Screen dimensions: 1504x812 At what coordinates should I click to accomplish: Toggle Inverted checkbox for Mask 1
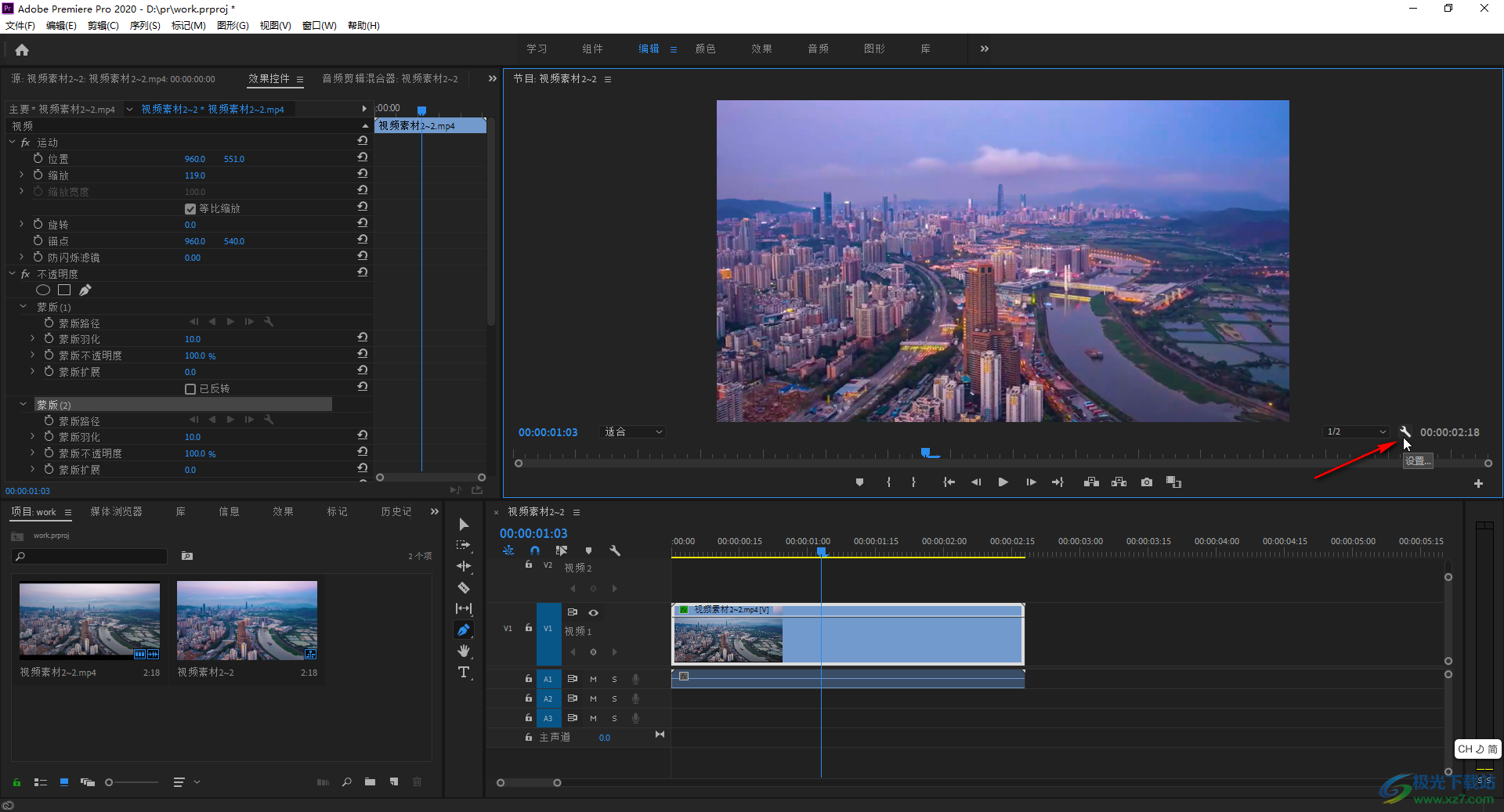tap(190, 389)
